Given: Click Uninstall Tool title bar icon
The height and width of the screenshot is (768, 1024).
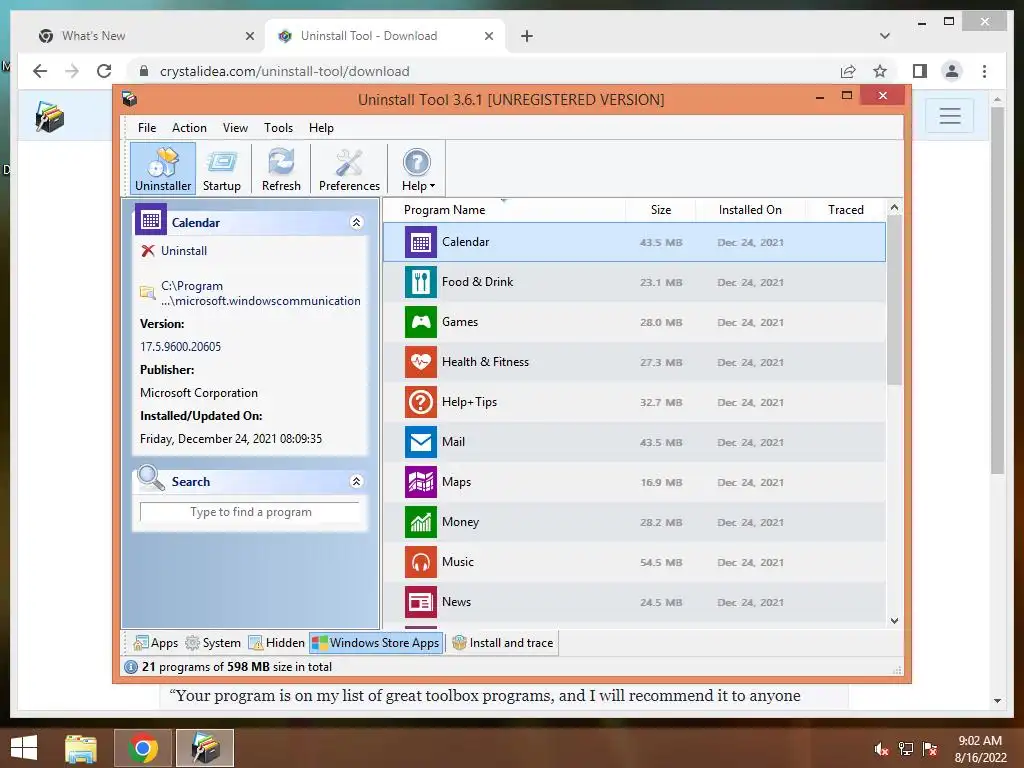Looking at the screenshot, I should point(129,99).
